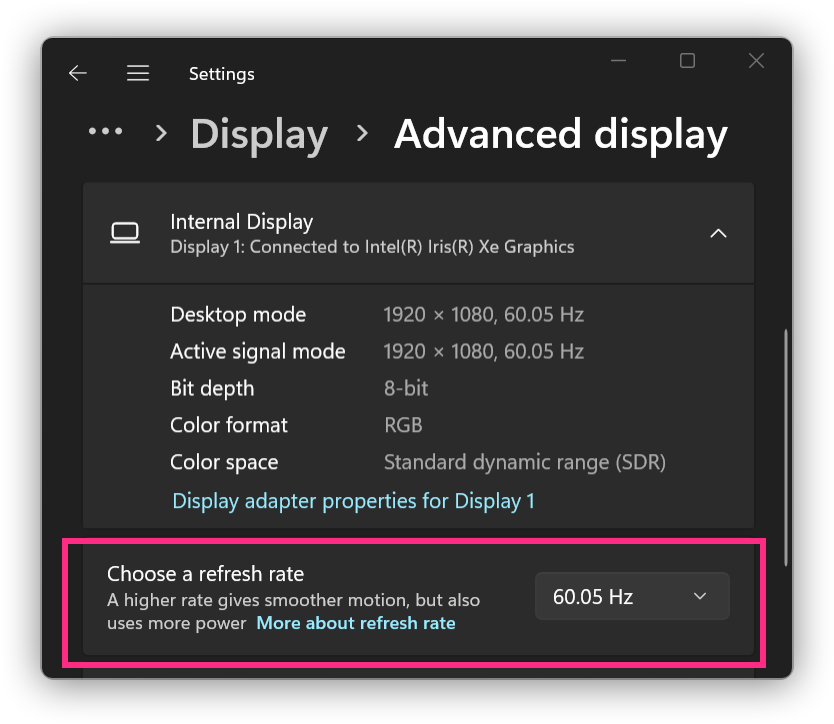Image resolution: width=834 pixels, height=724 pixels.
Task: Collapse the Internal Display section
Action: [x=718, y=233]
